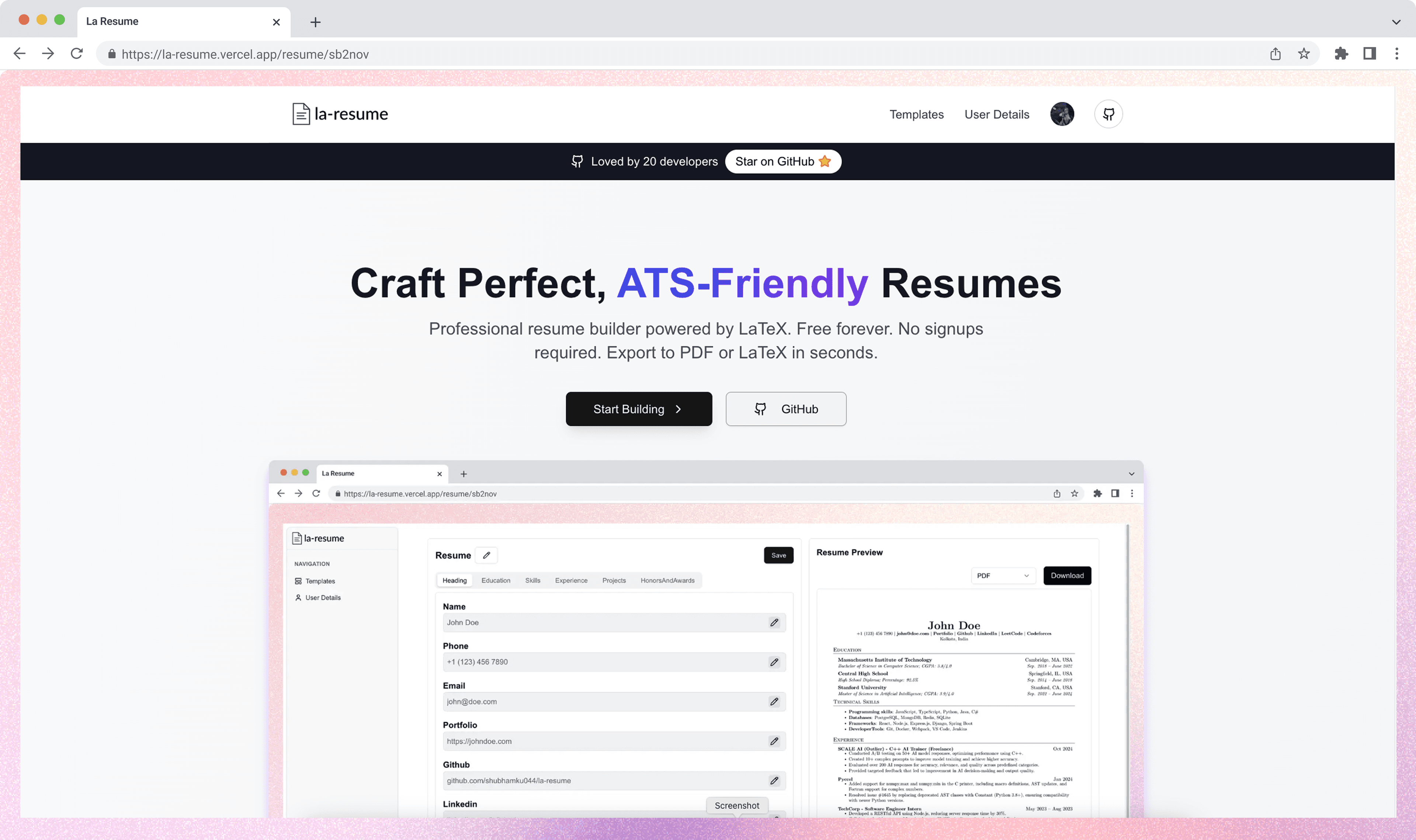Screen dimensions: 1416x840
Task: Toggle browser side panel icon
Action: (1369, 54)
